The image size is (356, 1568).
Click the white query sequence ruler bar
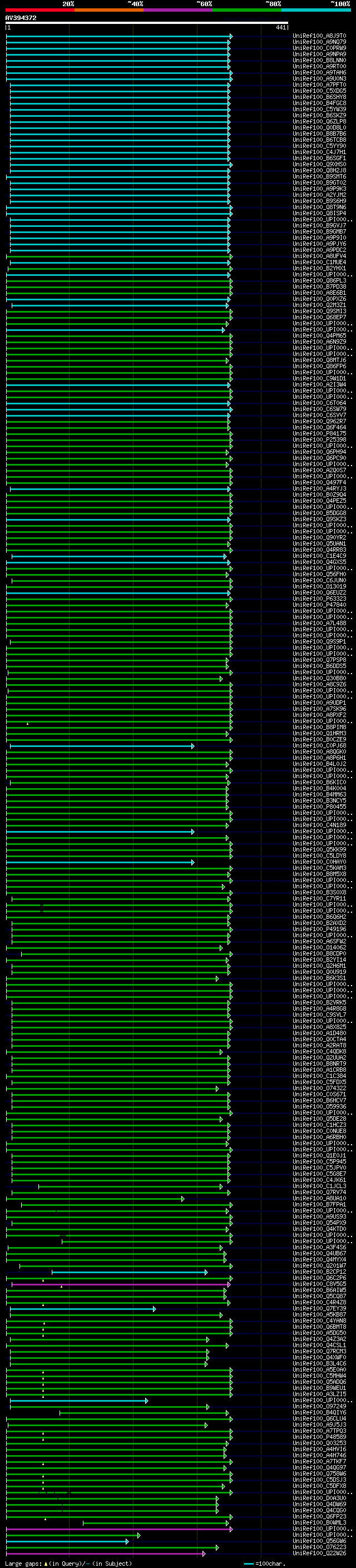tap(147, 23)
